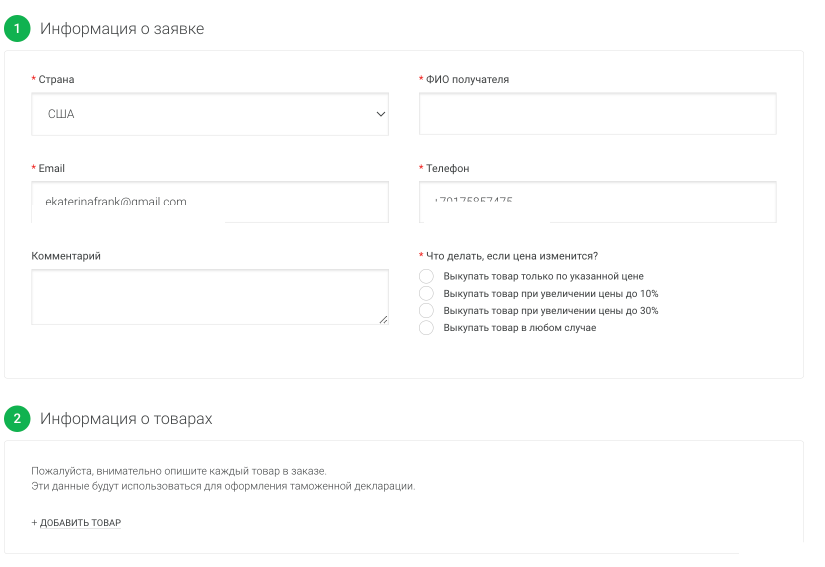This screenshot has height=567, width=825.
Task: Open the Страна country dropdown
Action: tap(210, 114)
